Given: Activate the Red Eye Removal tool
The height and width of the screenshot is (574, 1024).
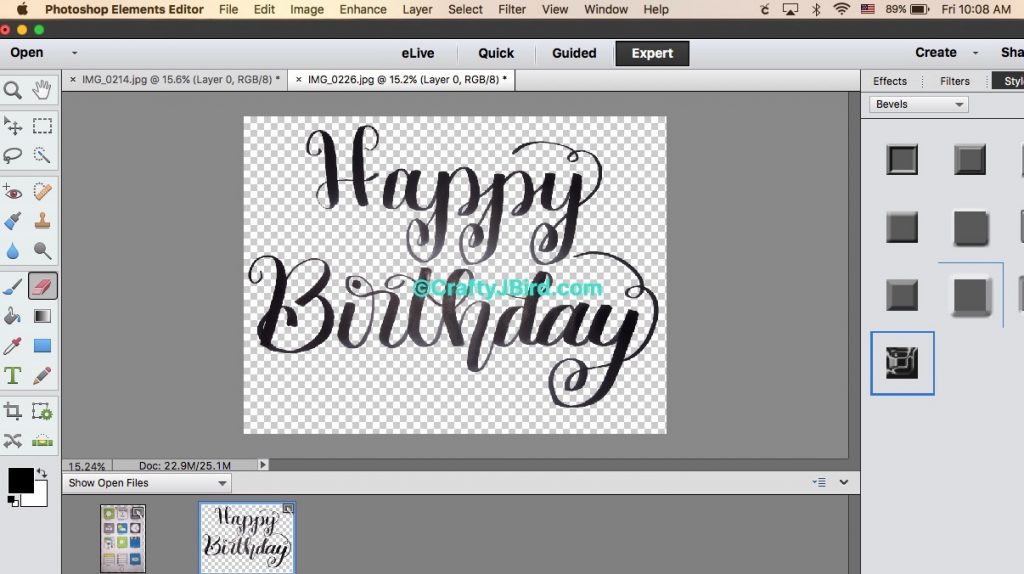Looking at the screenshot, I should pyautogui.click(x=13, y=192).
